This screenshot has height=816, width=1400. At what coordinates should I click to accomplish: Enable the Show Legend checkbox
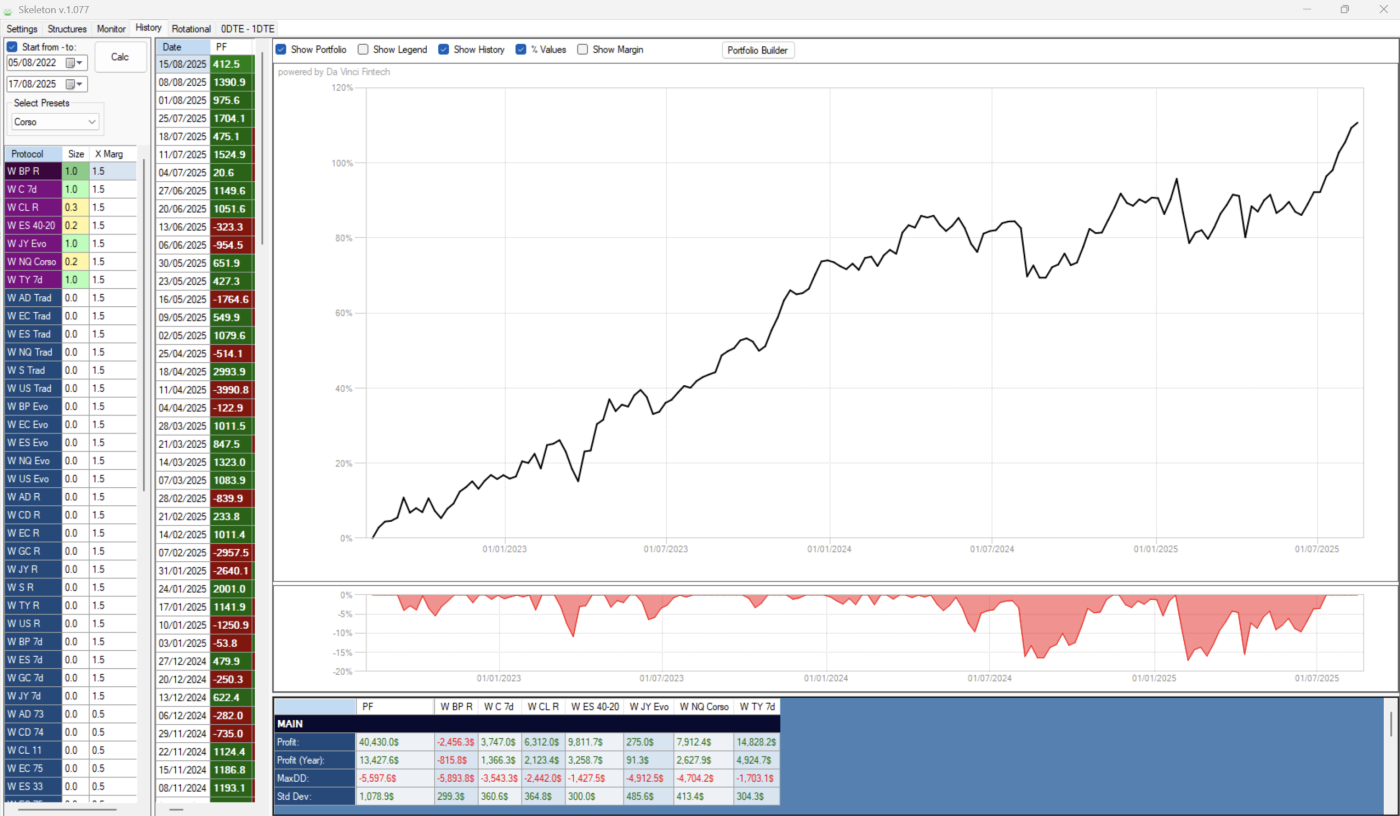coord(363,49)
